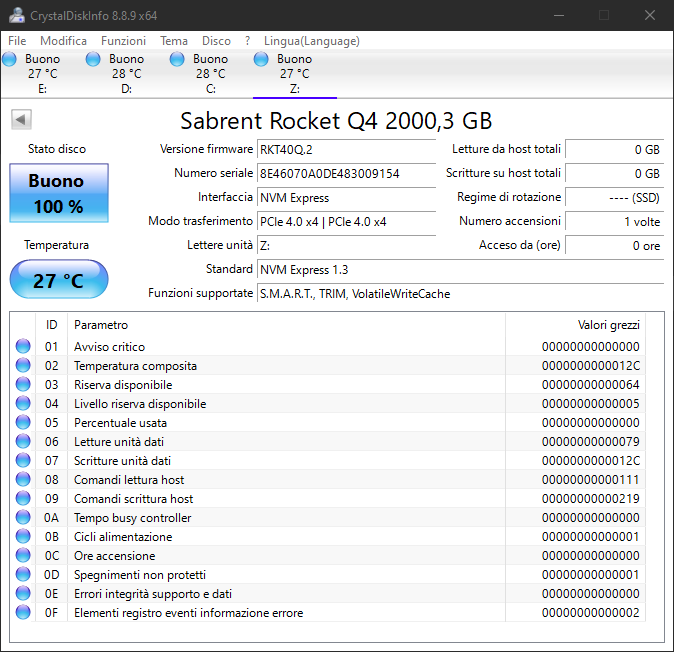Click status orb for Spegnimenti non protetti
Image resolution: width=674 pixels, height=652 pixels.
pos(23,575)
